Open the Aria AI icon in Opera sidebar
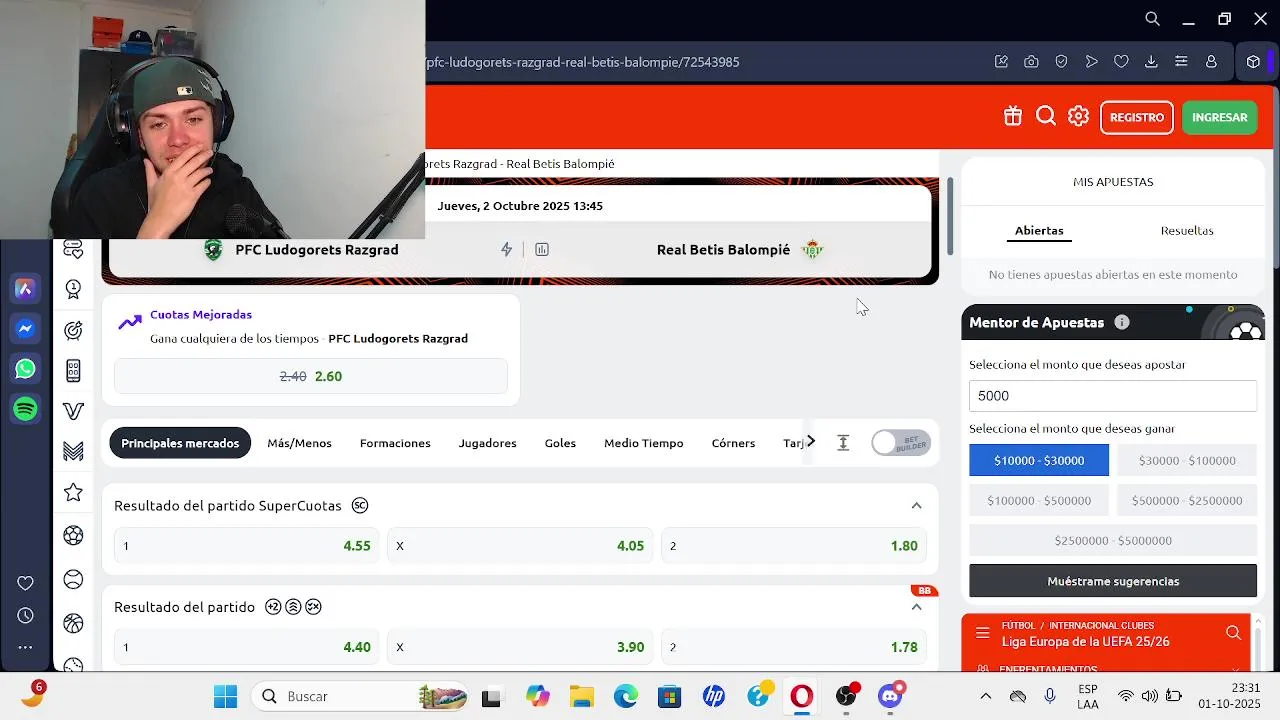Image resolution: width=1280 pixels, height=720 pixels. [26, 288]
